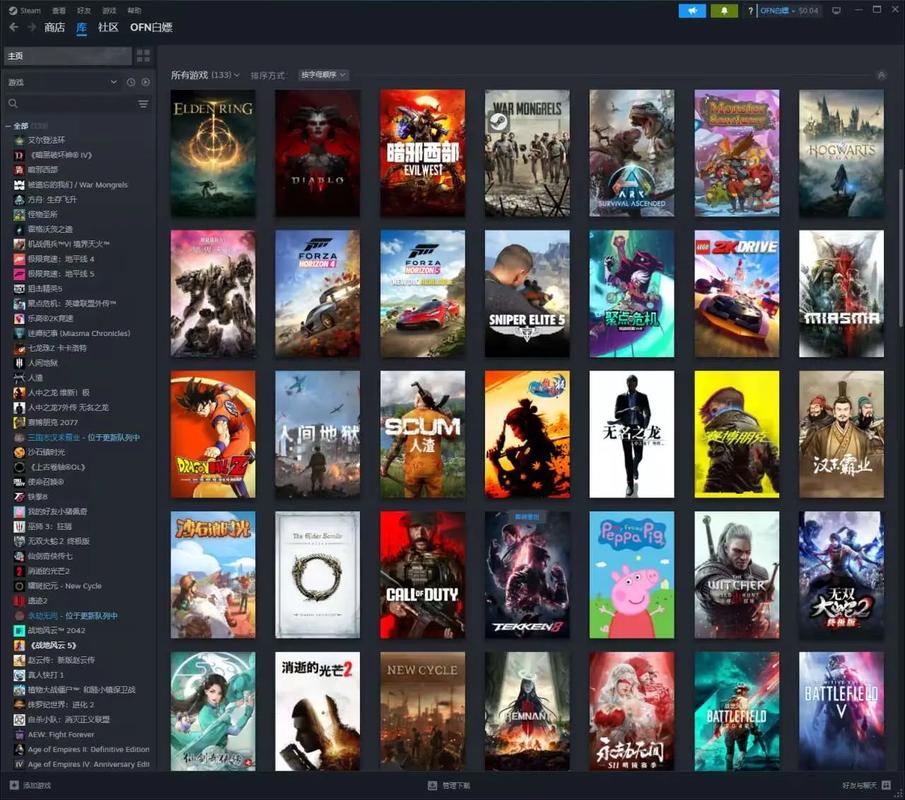Open advanced filter options beside search
The image size is (905, 800).
(143, 103)
